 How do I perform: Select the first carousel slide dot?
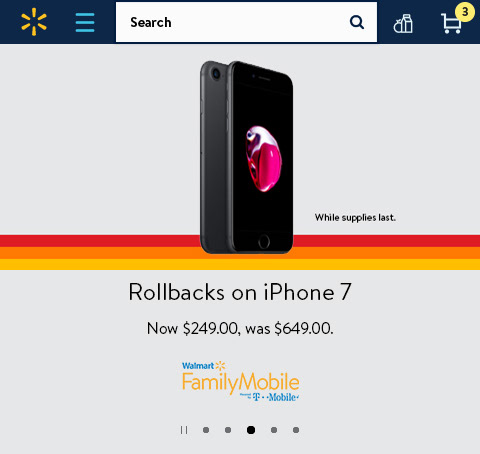pos(206,430)
